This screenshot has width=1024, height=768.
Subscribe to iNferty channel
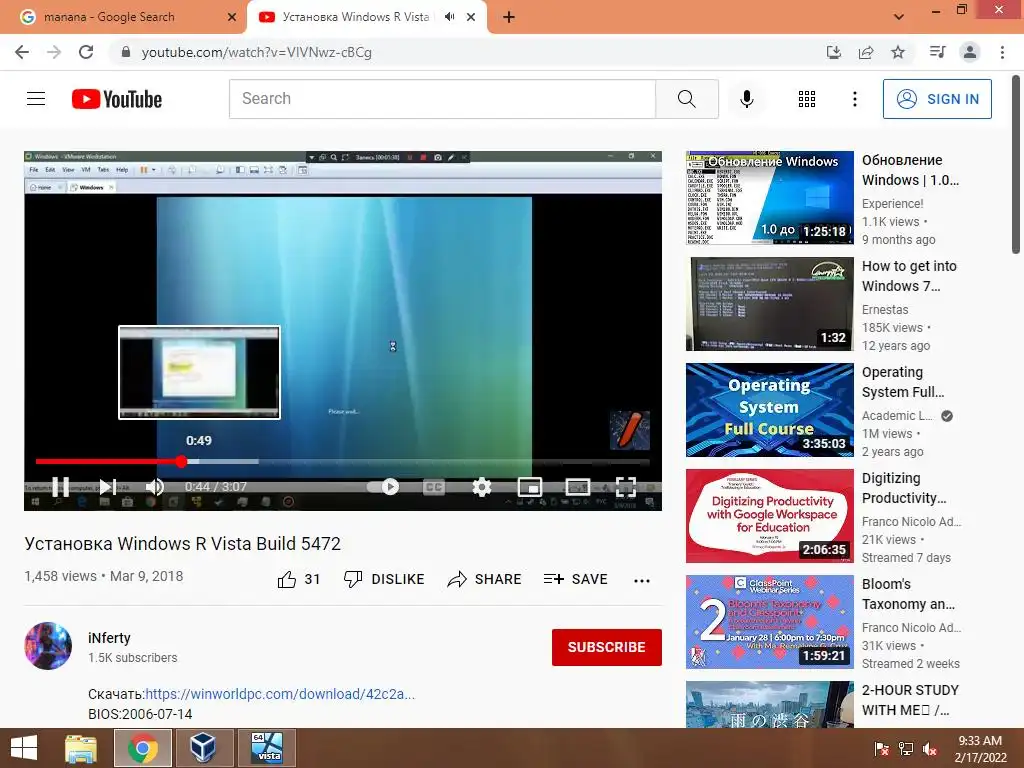point(606,647)
